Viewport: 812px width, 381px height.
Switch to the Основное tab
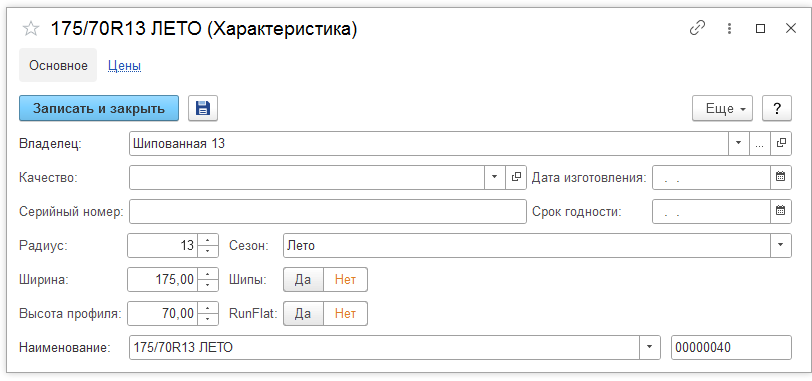coord(58,66)
